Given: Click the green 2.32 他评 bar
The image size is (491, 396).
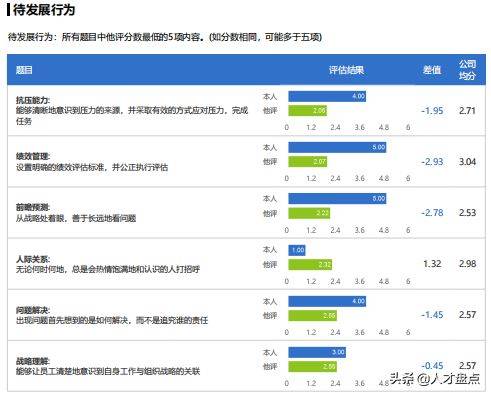Looking at the screenshot, I should 310,265.
